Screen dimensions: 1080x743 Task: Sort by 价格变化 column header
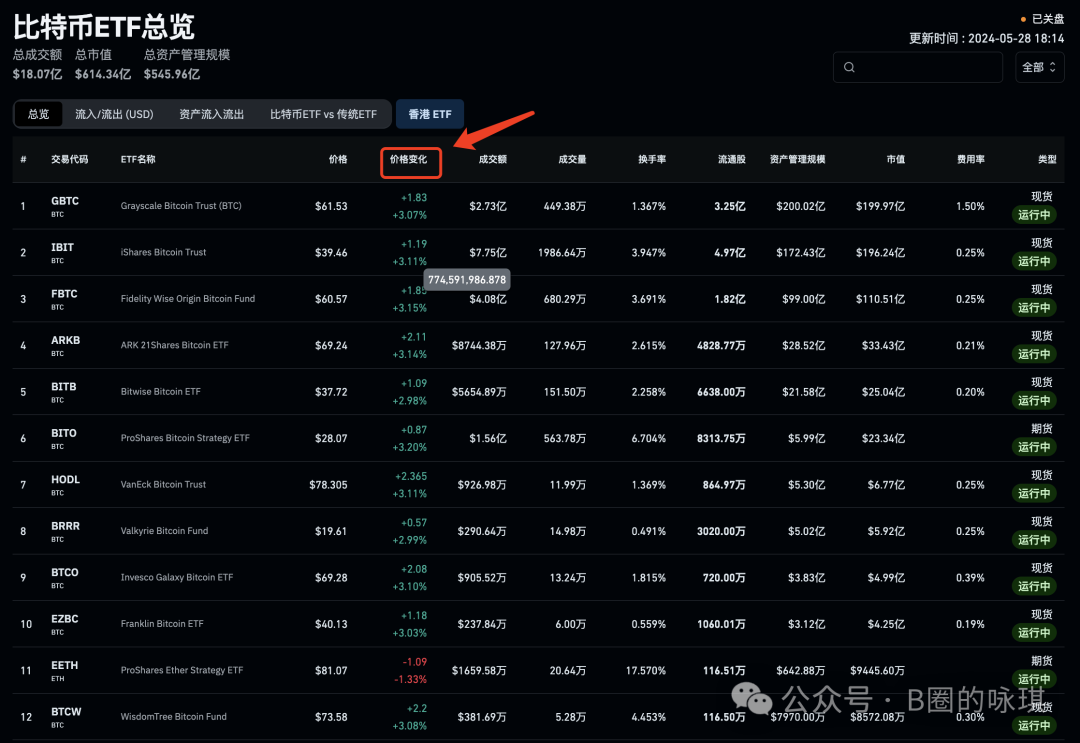click(408, 160)
